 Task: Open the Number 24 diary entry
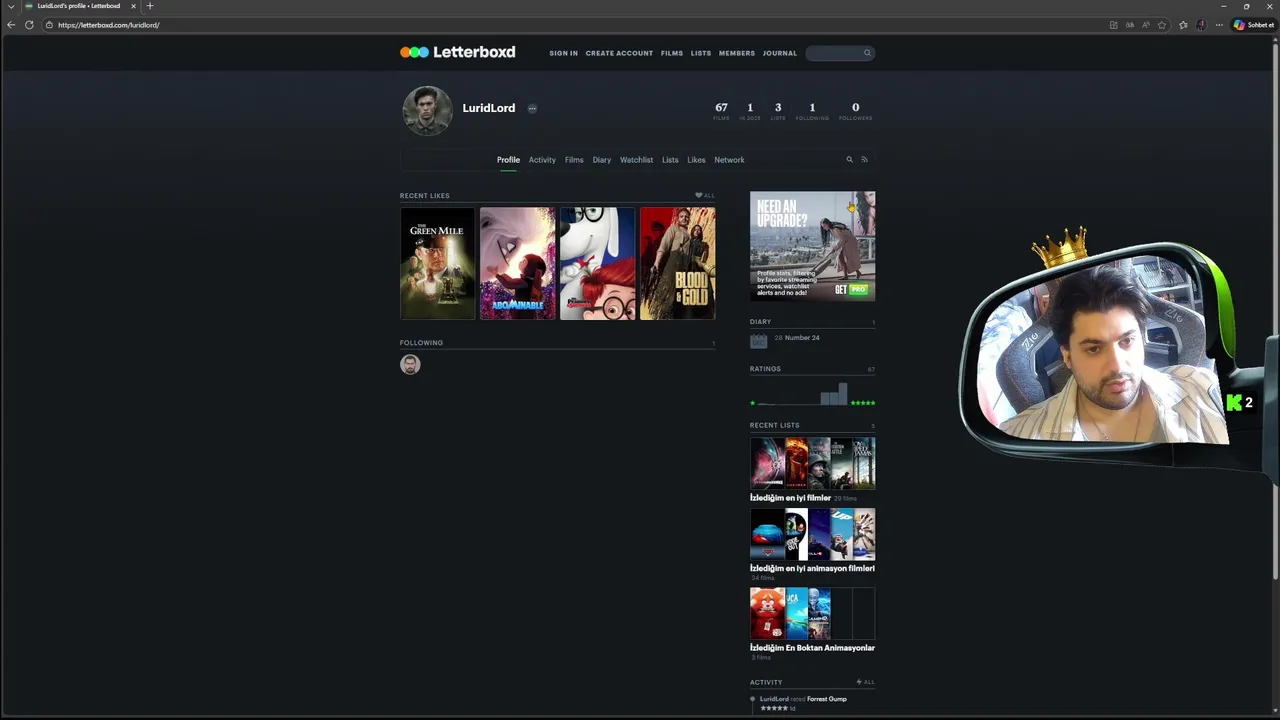pyautogui.click(x=802, y=338)
